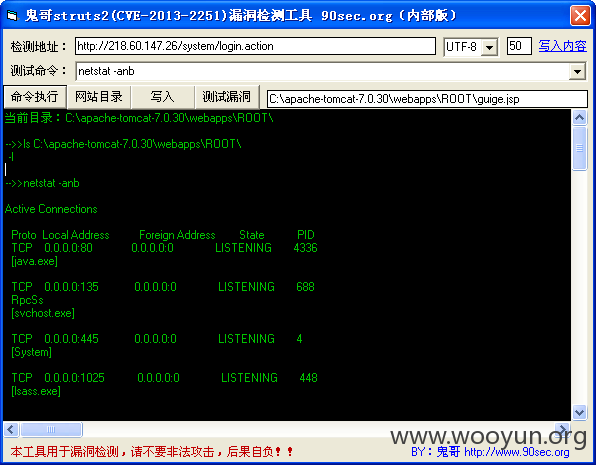Open the UTF-8 encoding dropdown
Screen dimensions: 596x465
click(x=490, y=47)
